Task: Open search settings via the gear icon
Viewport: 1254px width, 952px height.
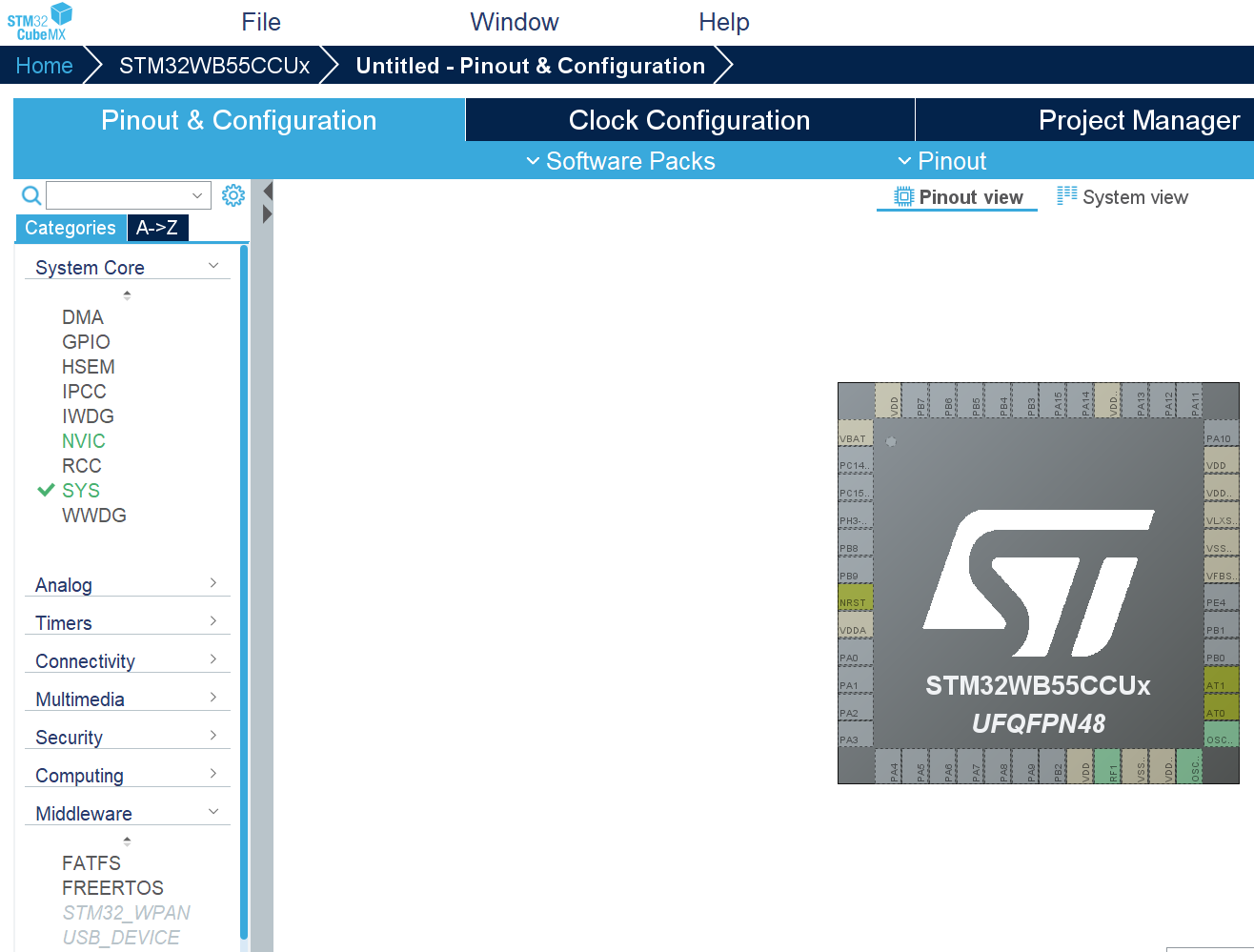Action: point(233,193)
